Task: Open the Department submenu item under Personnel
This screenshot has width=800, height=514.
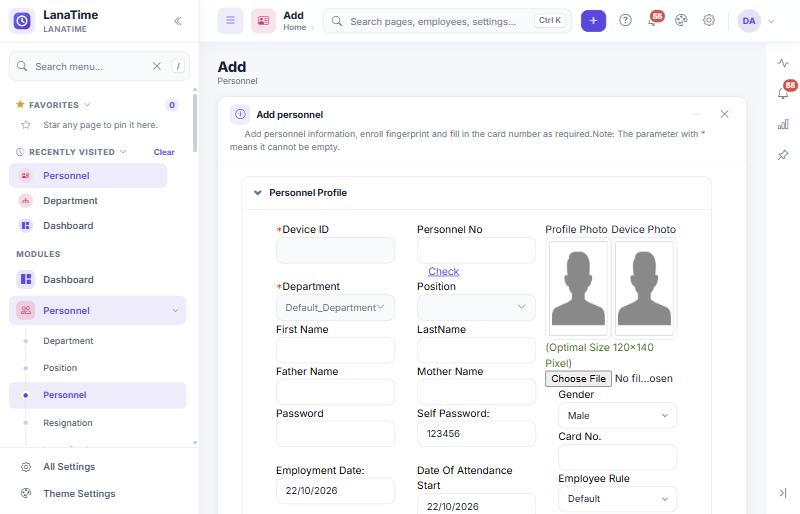Action: click(68, 341)
